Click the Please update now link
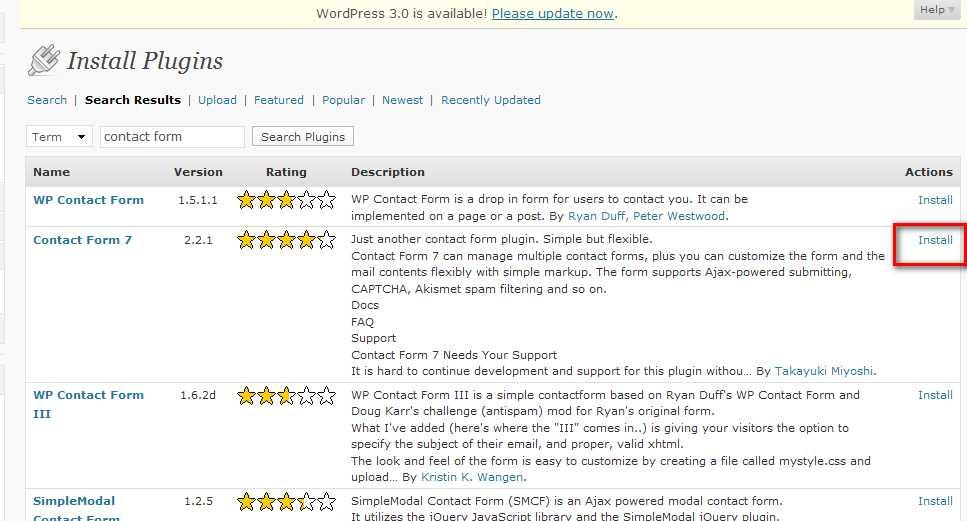Viewport: 967px width, 521px height. (553, 14)
